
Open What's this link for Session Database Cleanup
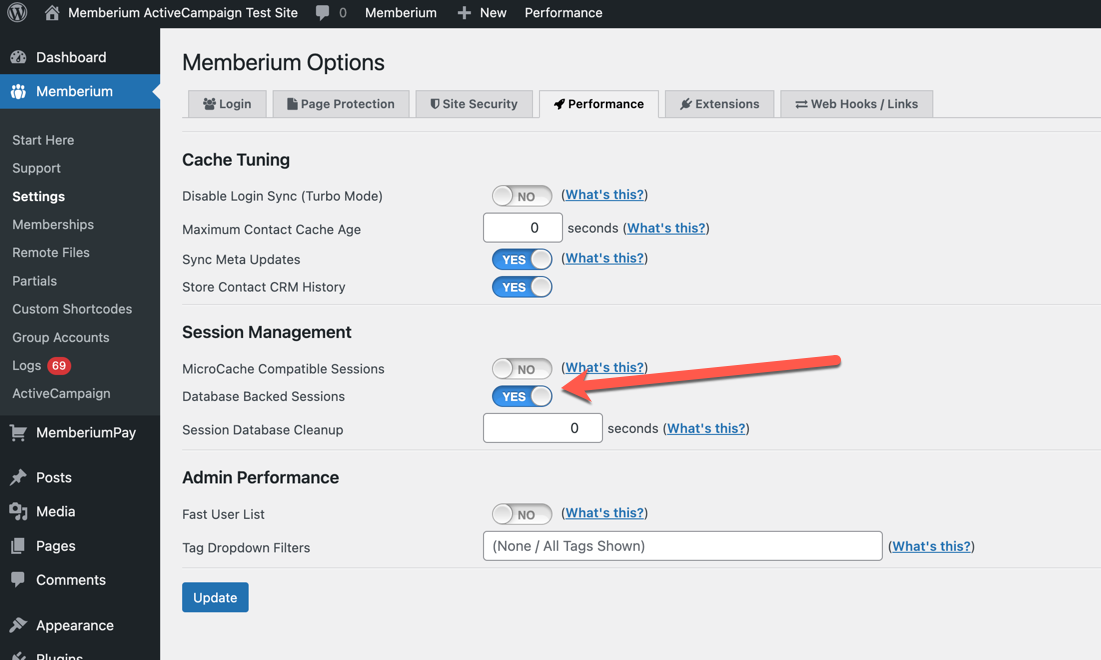tap(706, 428)
